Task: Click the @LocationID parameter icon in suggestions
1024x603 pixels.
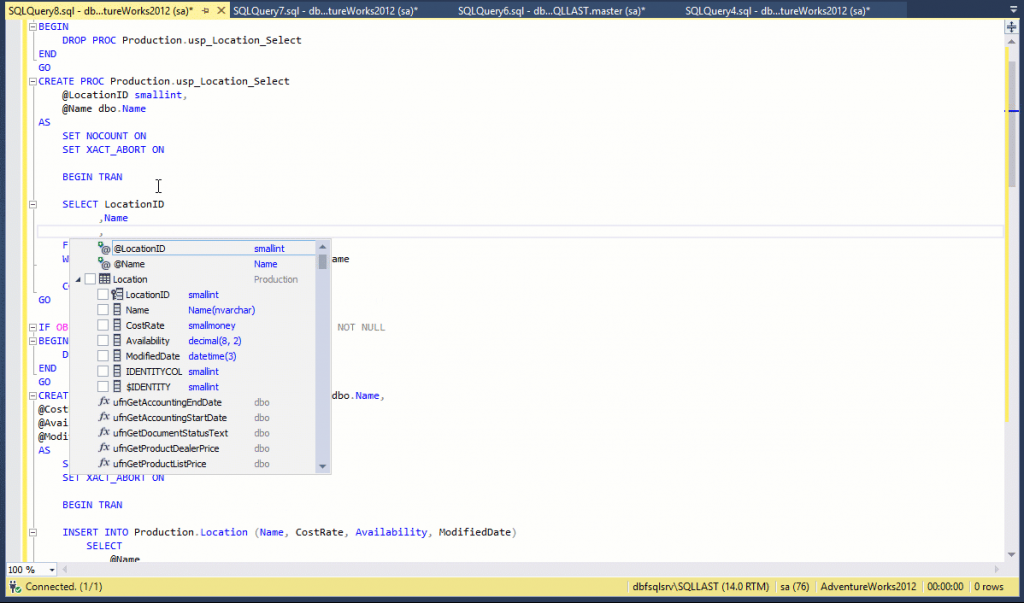Action: (x=104, y=248)
